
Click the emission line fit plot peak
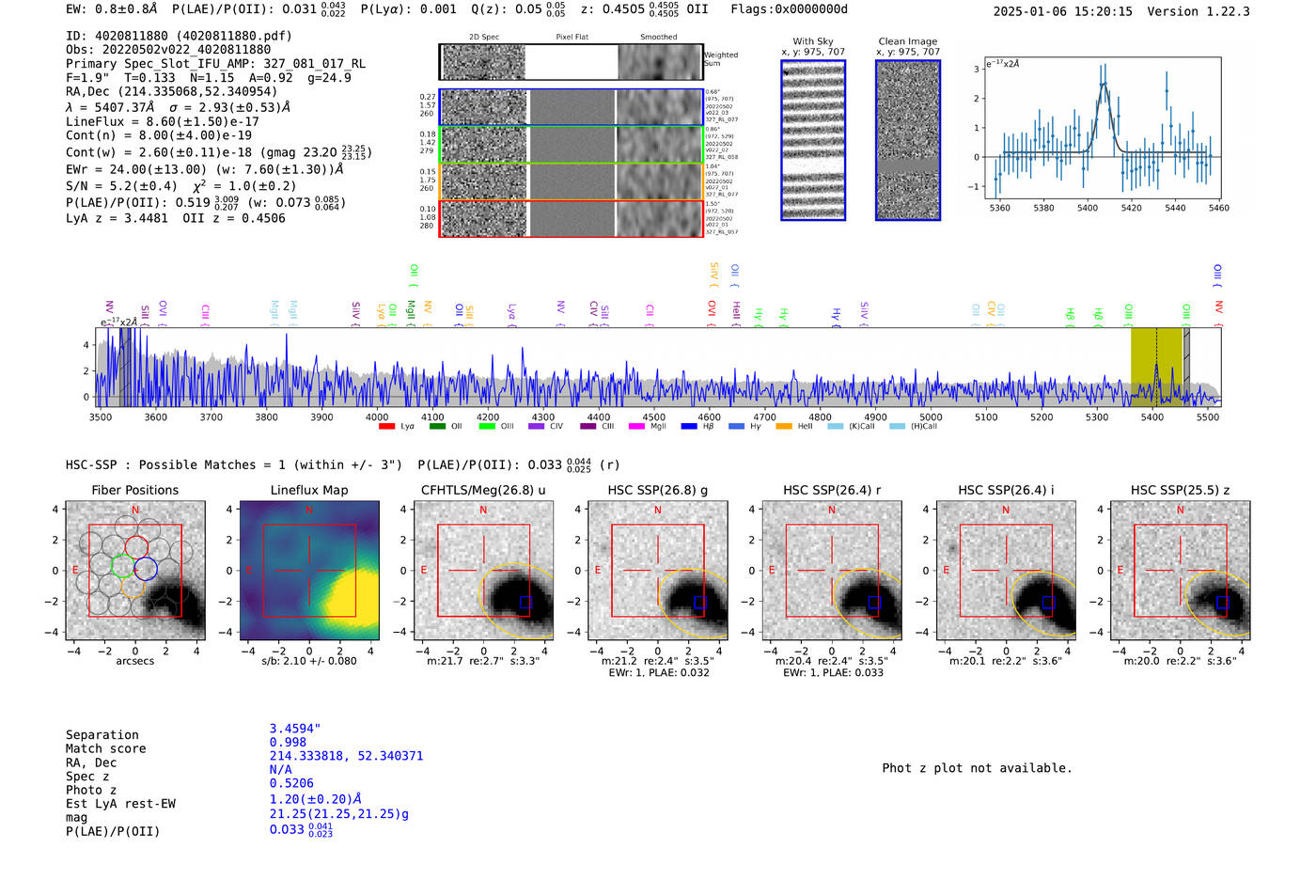1104,85
